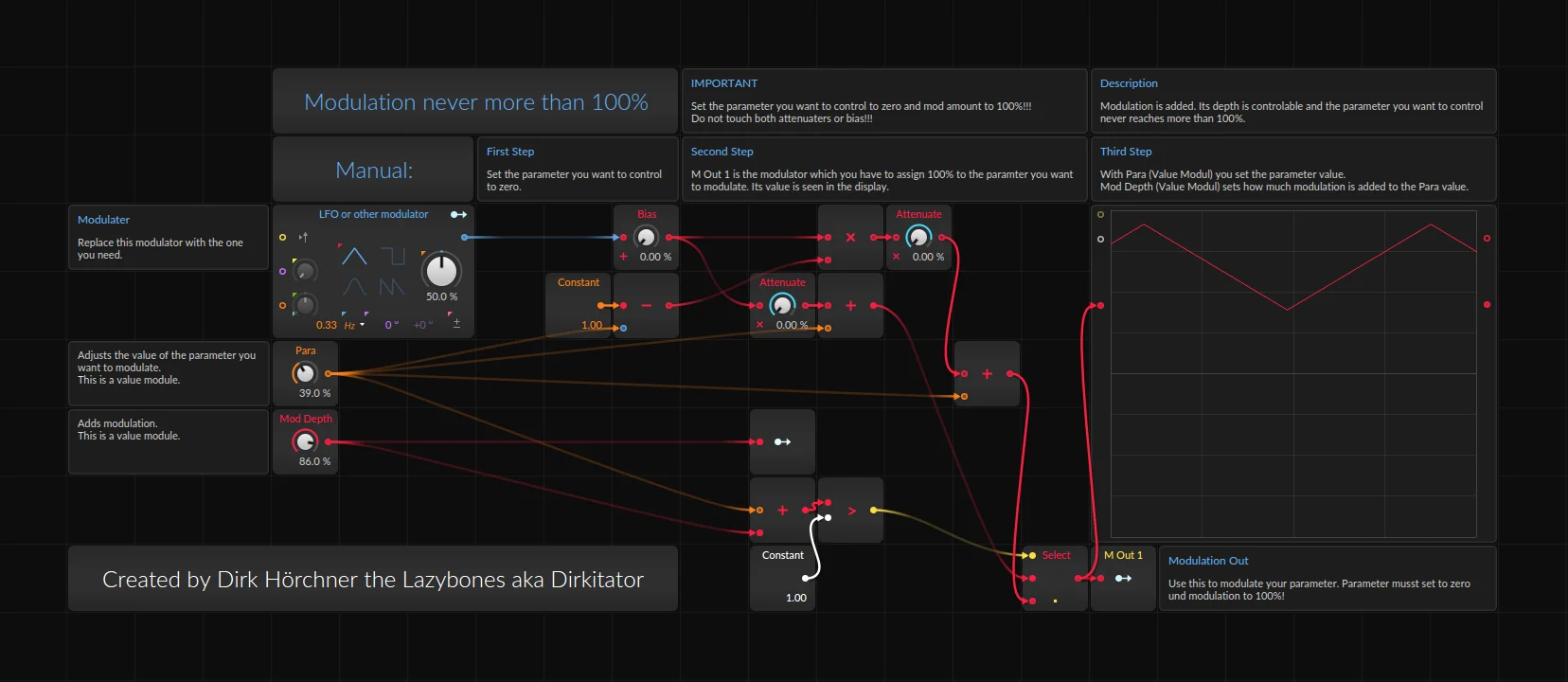Adjust the large 50.0 % LFO knob
The height and width of the screenshot is (682, 1568).
(x=441, y=271)
